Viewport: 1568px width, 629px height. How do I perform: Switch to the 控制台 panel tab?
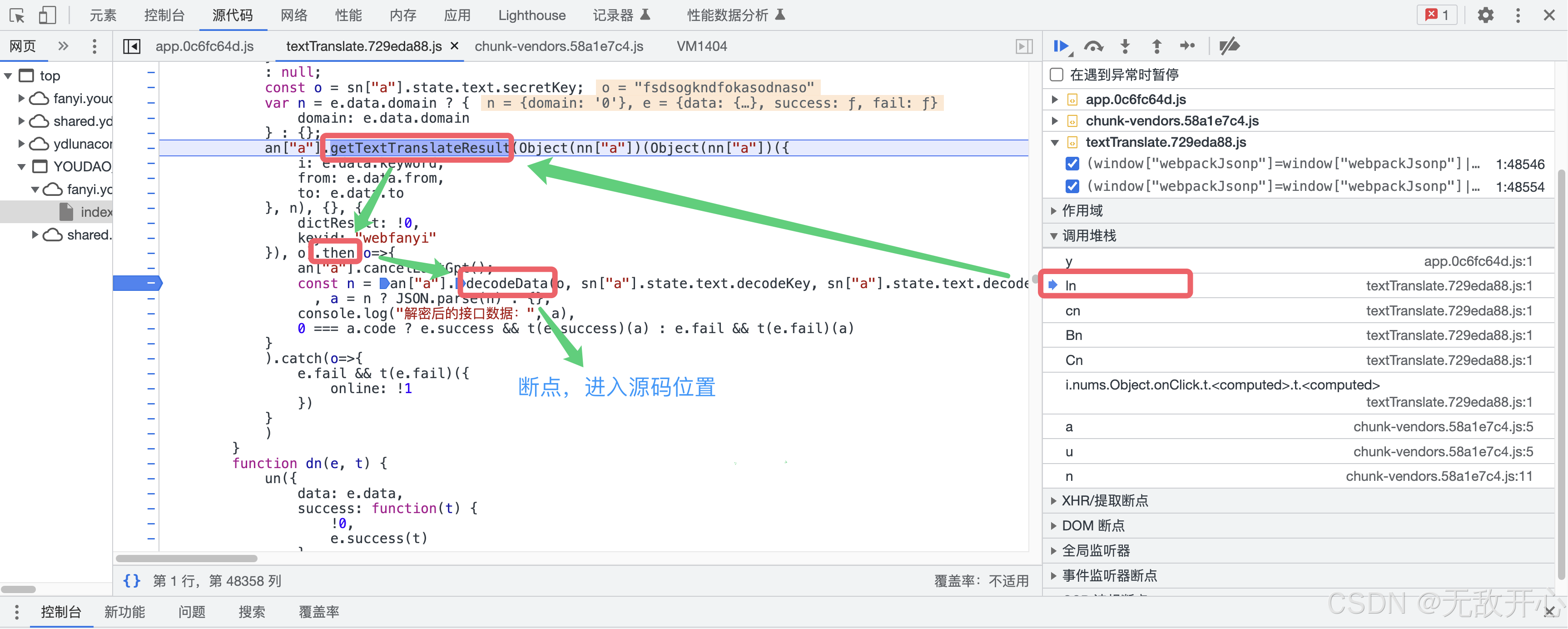(x=164, y=15)
